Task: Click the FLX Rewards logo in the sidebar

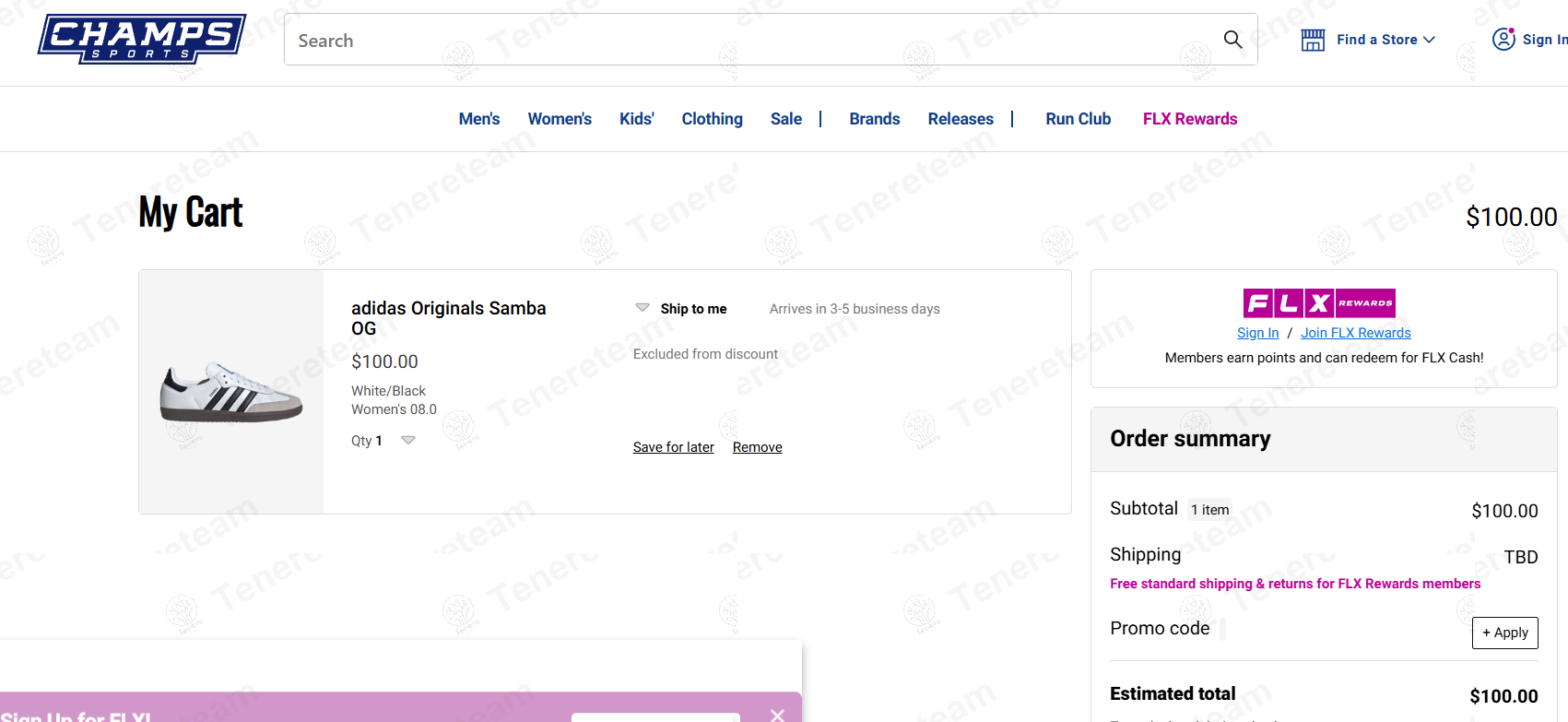Action: point(1319,302)
